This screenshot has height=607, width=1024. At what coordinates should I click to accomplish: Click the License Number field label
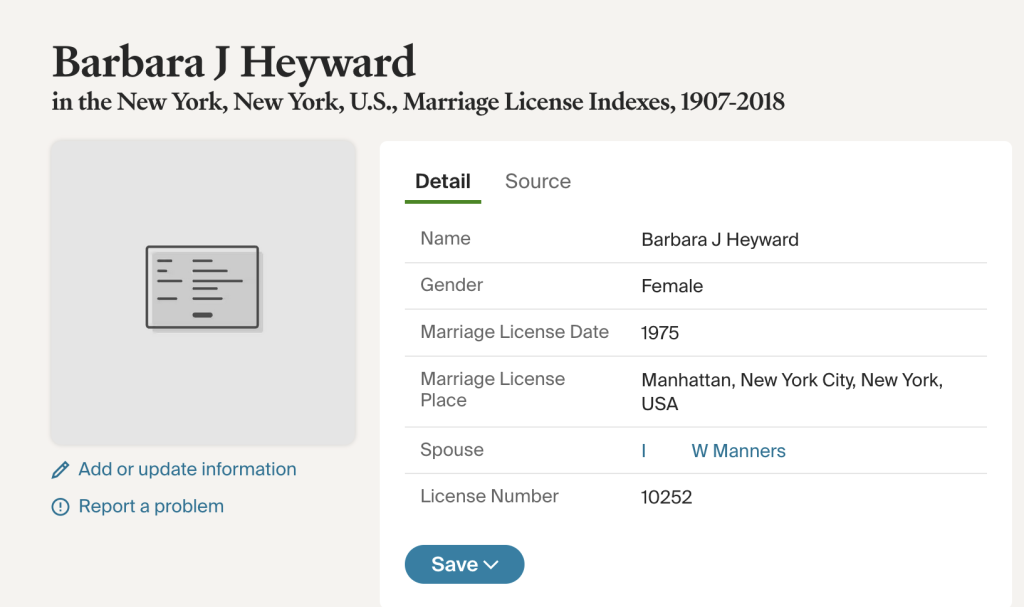coord(489,496)
